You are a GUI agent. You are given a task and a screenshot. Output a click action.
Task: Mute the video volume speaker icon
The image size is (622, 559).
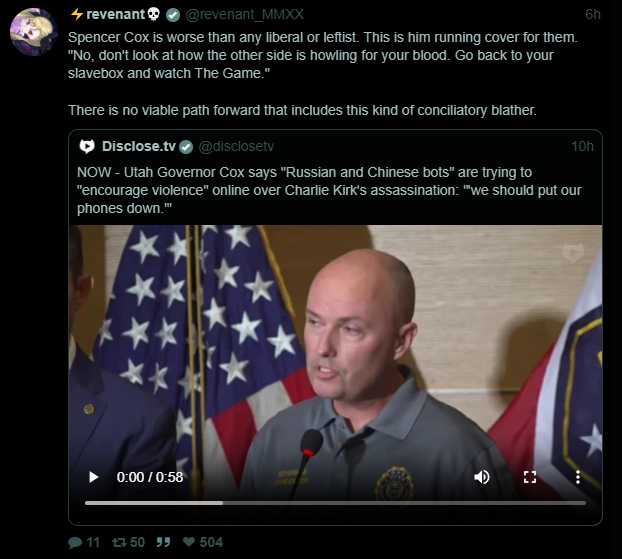pyautogui.click(x=482, y=477)
